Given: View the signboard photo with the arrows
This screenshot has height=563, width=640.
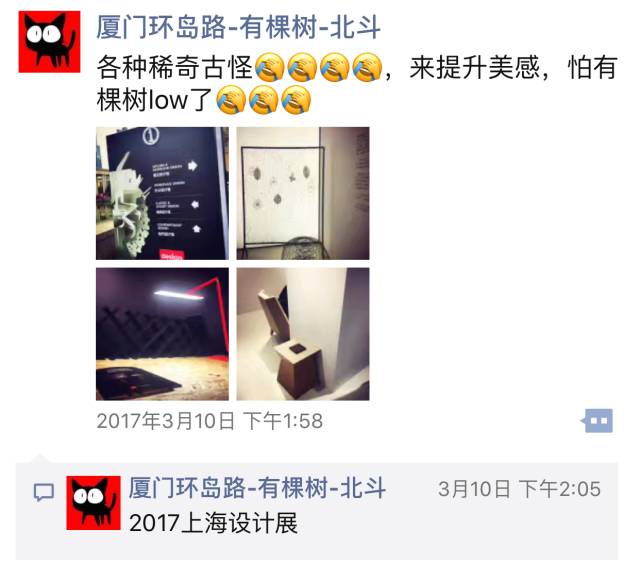Looking at the screenshot, I should 162,193.
